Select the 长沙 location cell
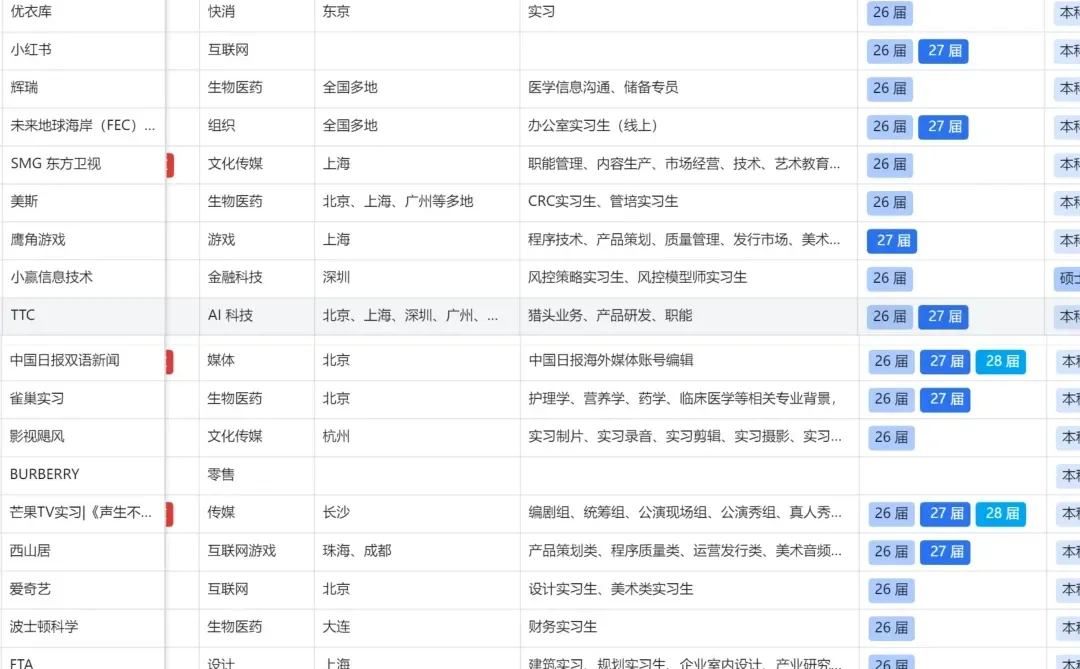The image size is (1080, 669). pos(337,513)
